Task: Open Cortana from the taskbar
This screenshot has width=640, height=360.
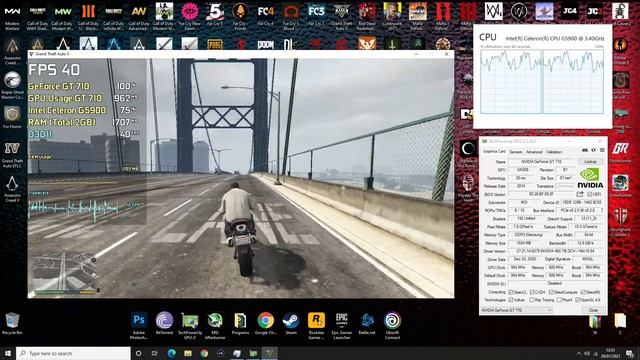Action: (138, 353)
